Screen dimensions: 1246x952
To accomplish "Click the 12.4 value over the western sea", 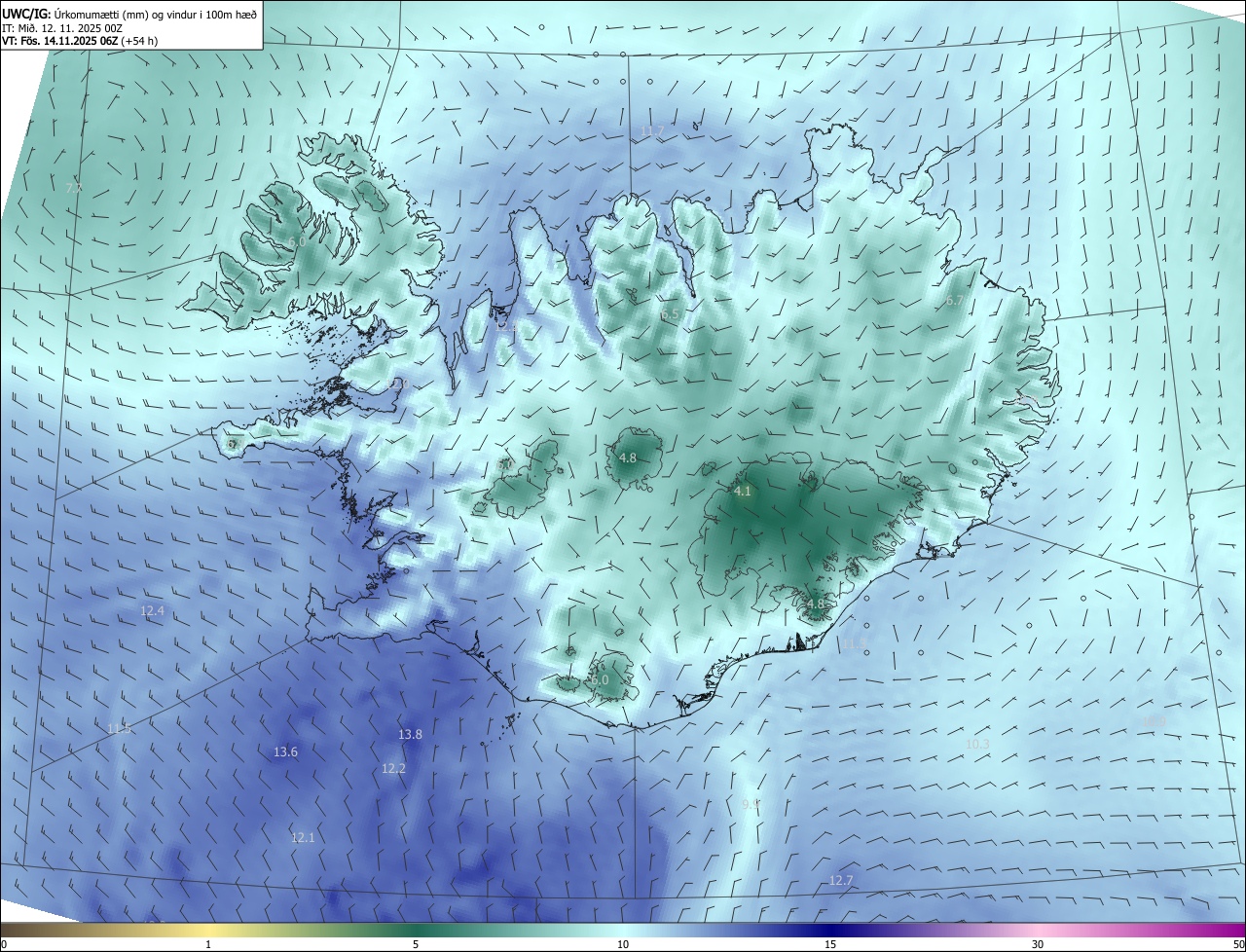I will pos(153,611).
